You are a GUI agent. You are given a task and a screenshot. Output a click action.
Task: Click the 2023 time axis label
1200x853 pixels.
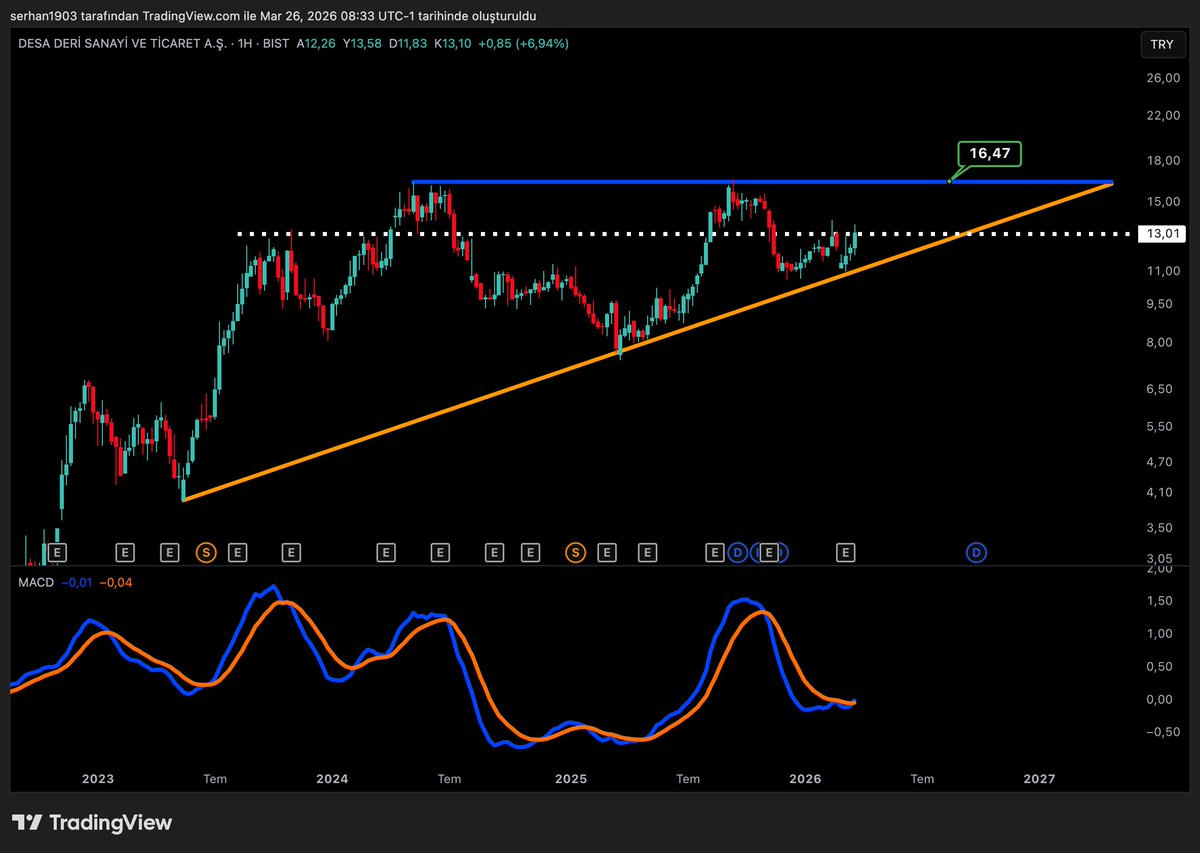tap(98, 779)
